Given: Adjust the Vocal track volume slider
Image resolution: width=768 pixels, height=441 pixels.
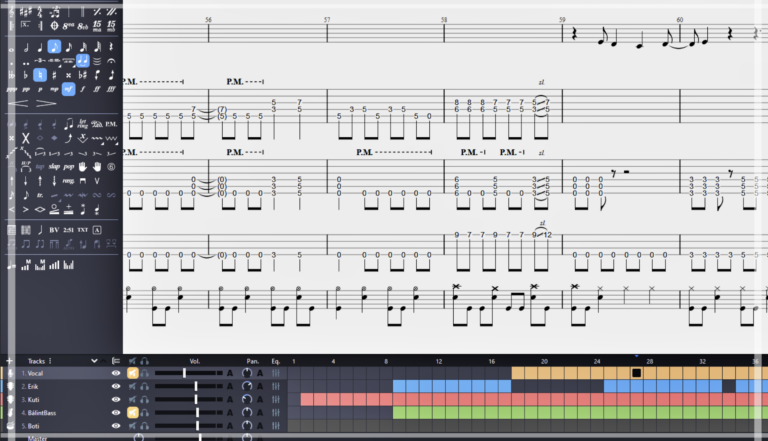Looking at the screenshot, I should click(184, 373).
